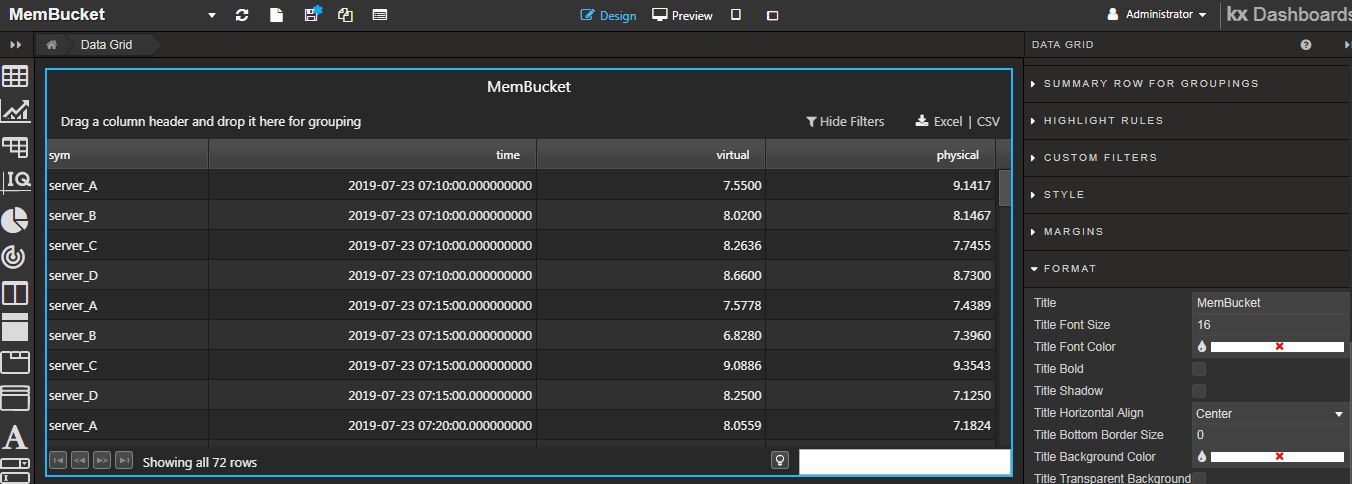Pick the header layout panel component icon
The width and height of the screenshot is (1352, 484).
tap(15, 327)
